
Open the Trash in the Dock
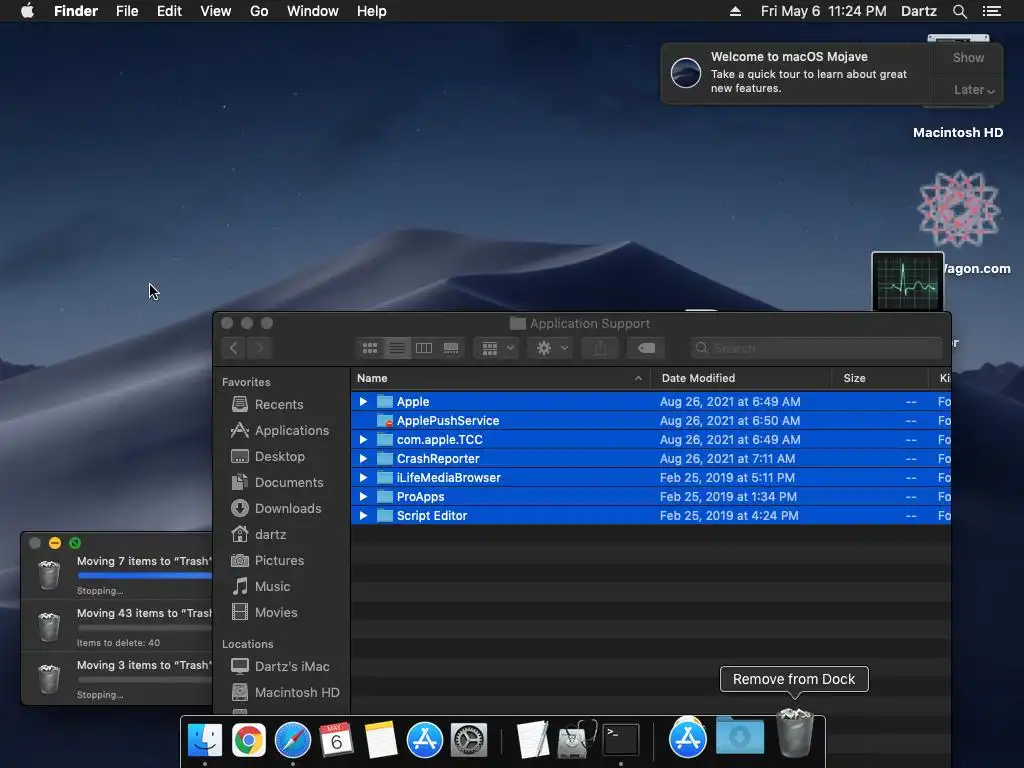(x=795, y=733)
